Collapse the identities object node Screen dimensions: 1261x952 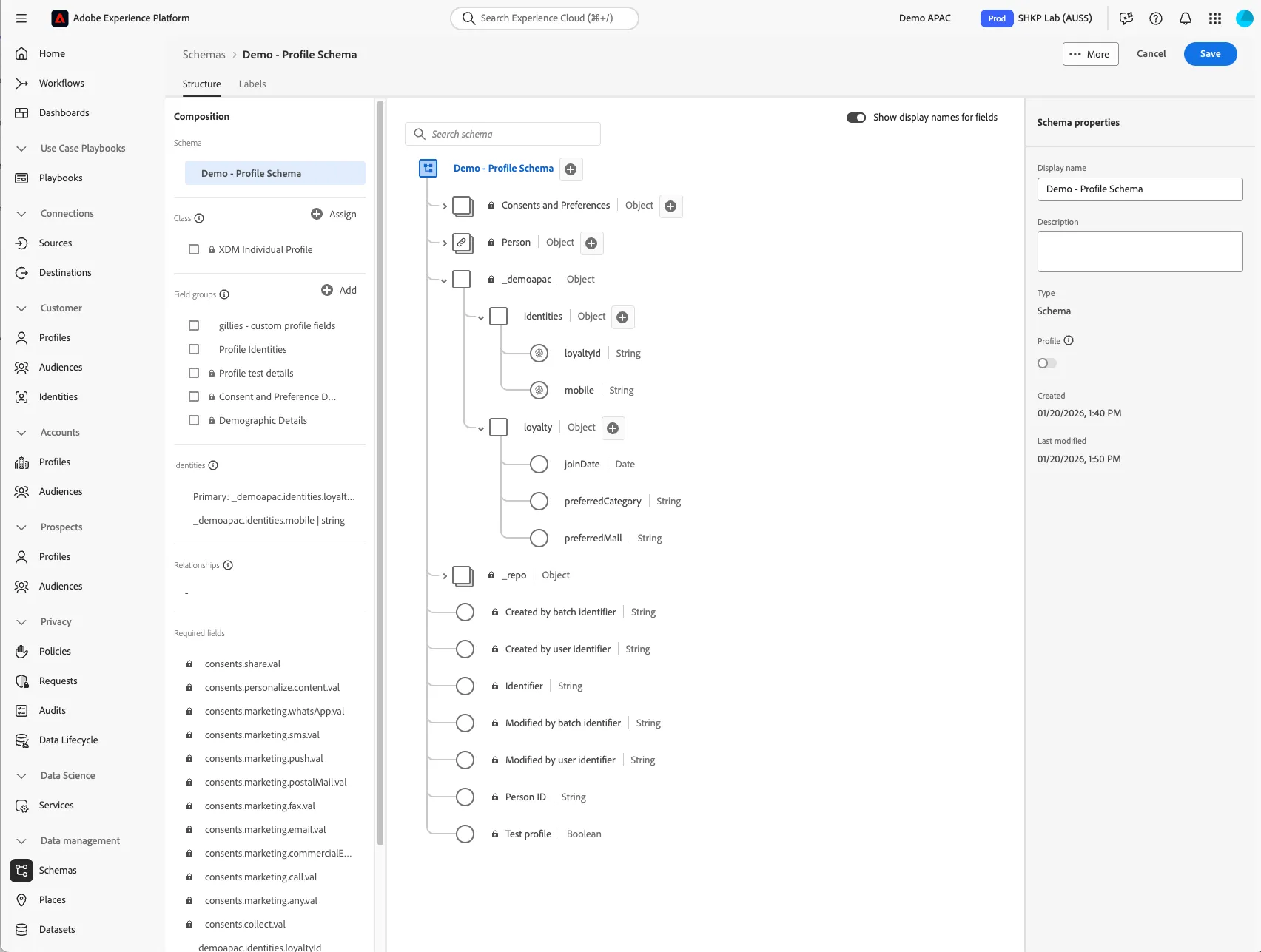click(481, 317)
